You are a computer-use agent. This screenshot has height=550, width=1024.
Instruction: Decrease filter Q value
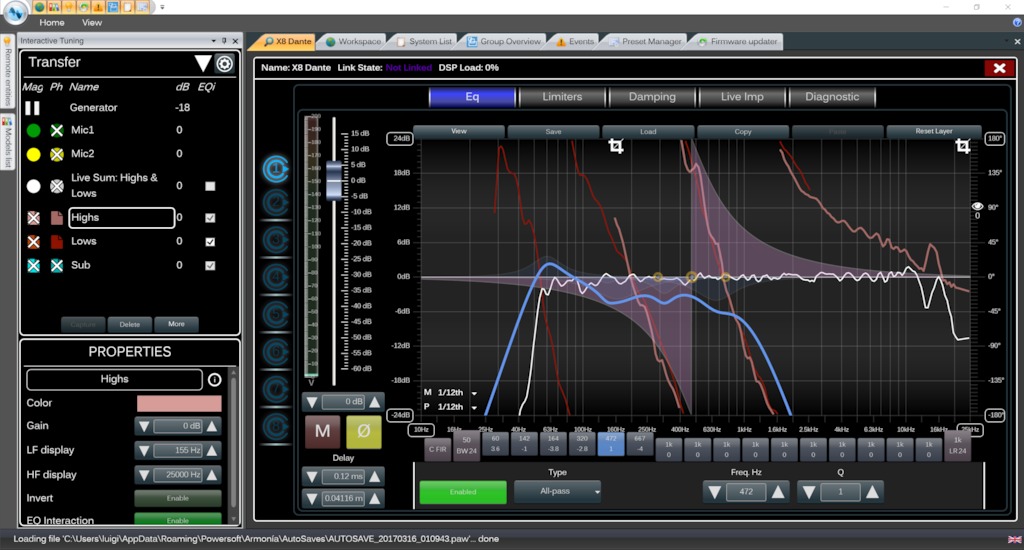tap(808, 492)
